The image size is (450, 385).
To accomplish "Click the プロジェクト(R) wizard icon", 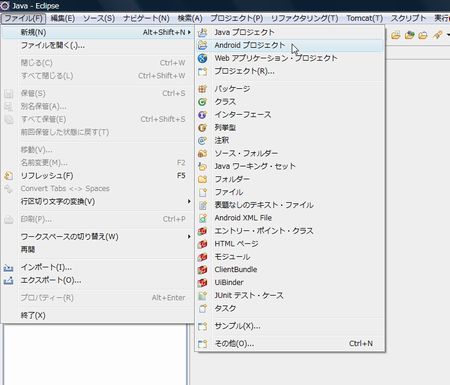I will pyautogui.click(x=202, y=71).
